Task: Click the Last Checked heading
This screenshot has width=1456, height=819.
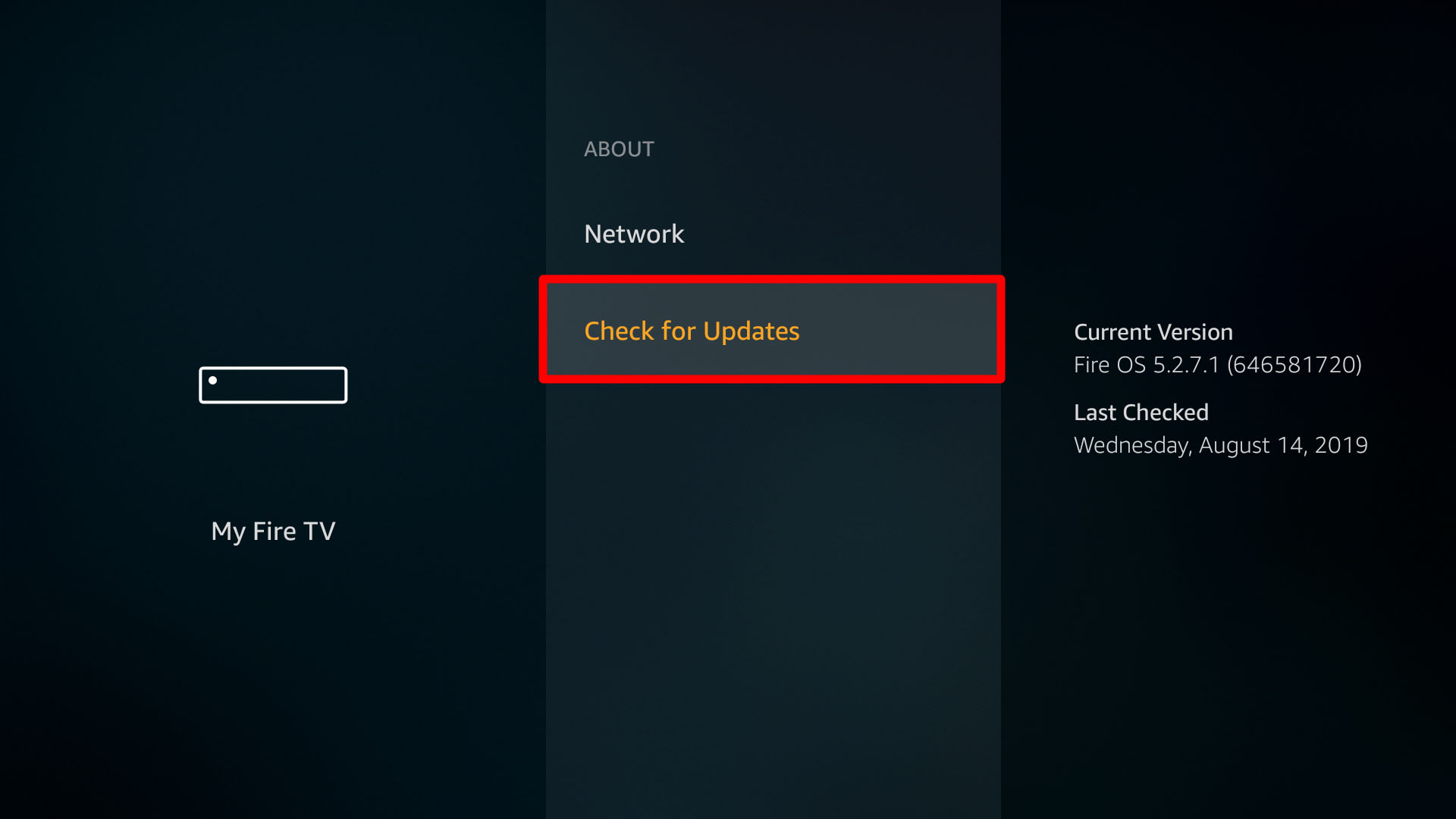Action: 1141,413
